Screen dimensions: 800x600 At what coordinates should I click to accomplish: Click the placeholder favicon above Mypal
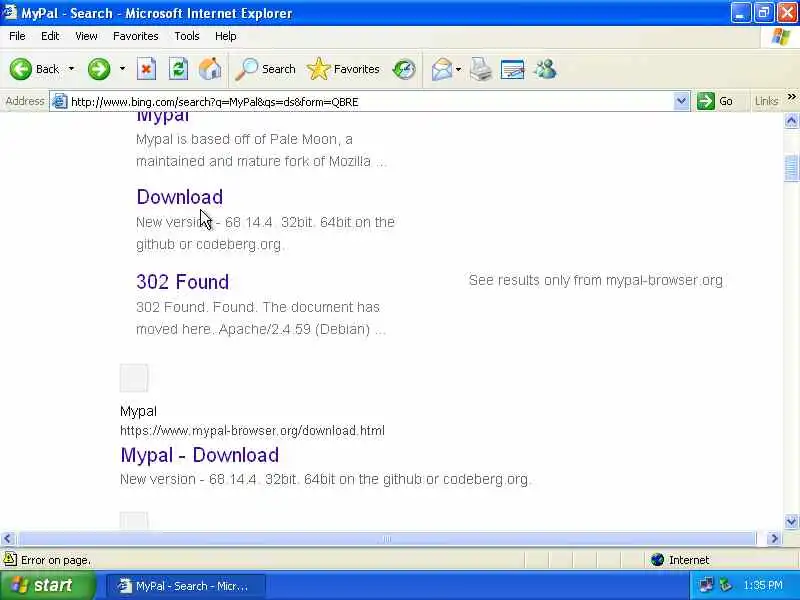point(134,378)
